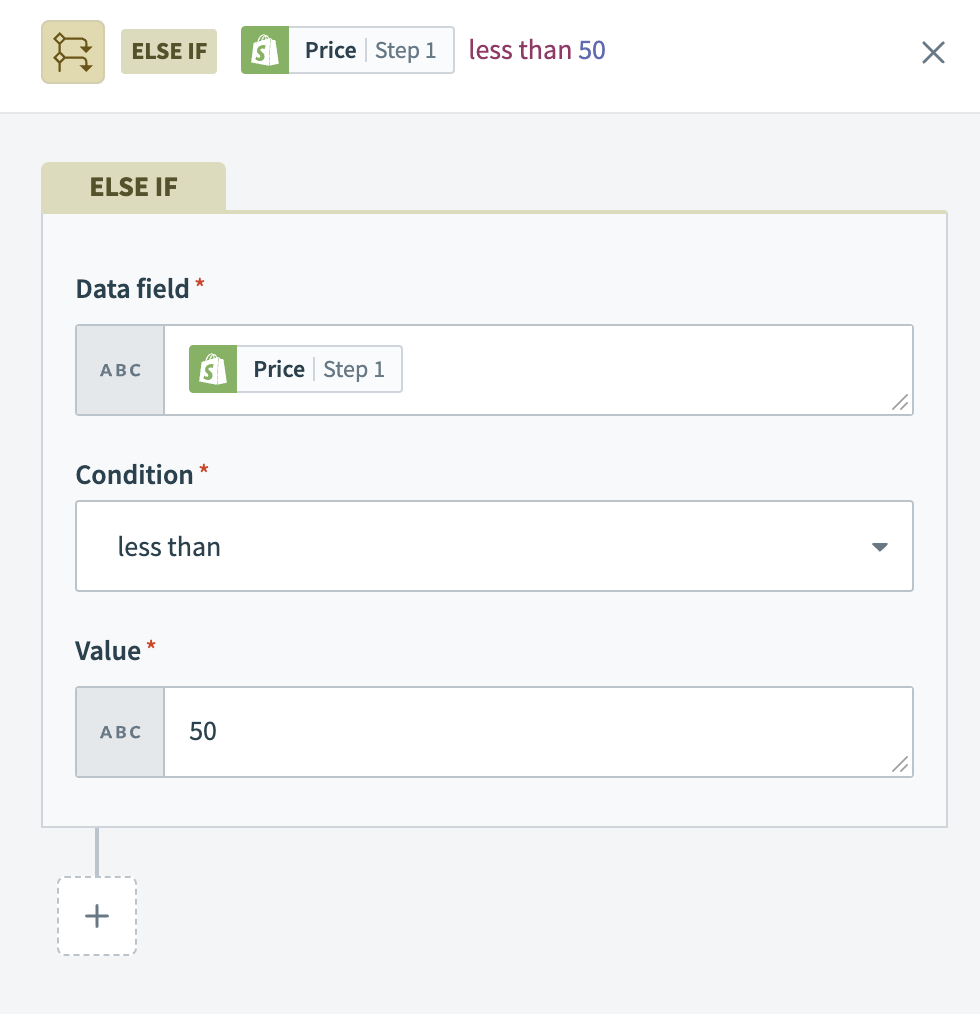Toggle the ABC mode for Value field

(x=121, y=732)
